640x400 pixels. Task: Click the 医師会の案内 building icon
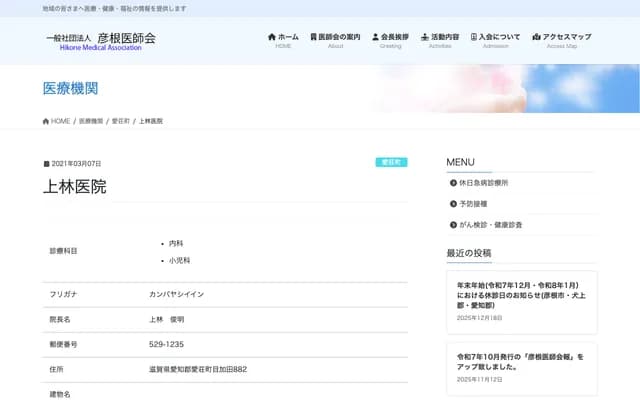pos(310,37)
